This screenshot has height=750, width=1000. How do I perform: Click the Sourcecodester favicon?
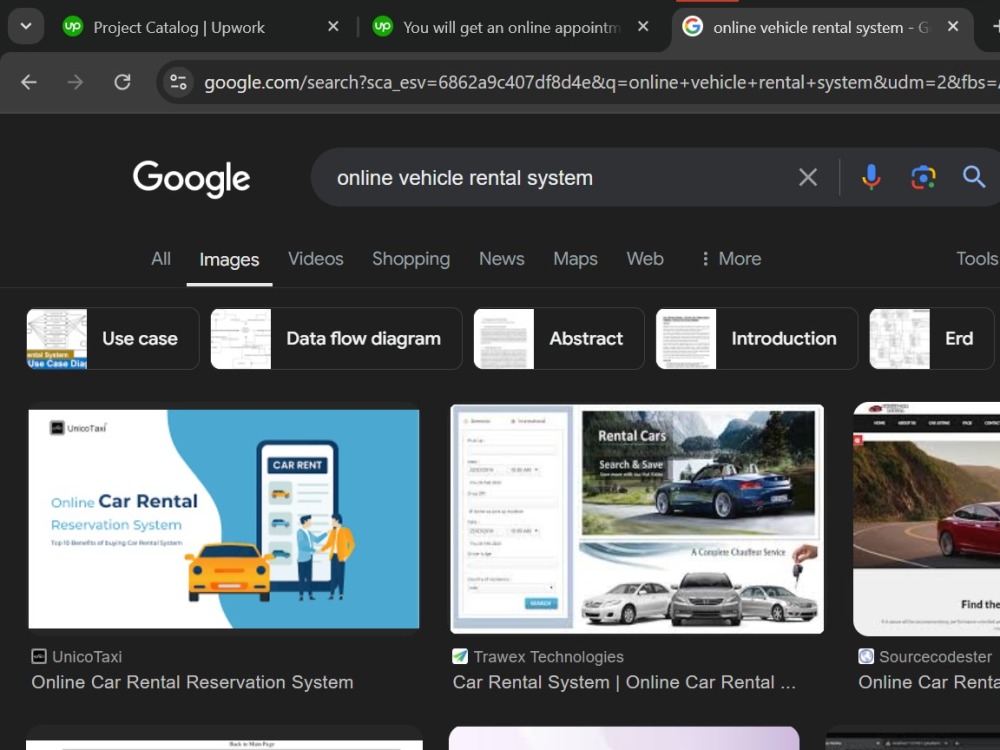point(865,656)
